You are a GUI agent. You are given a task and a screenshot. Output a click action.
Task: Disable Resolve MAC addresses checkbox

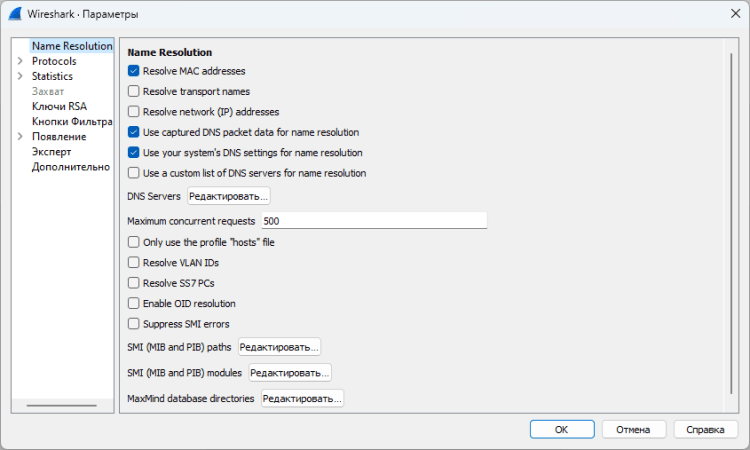(134, 71)
